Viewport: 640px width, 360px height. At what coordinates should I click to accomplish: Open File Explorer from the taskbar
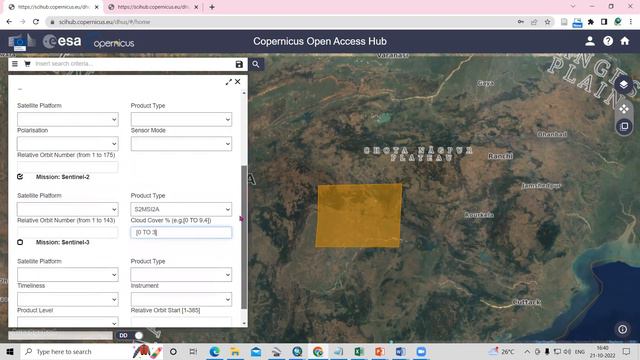pyautogui.click(x=235, y=351)
